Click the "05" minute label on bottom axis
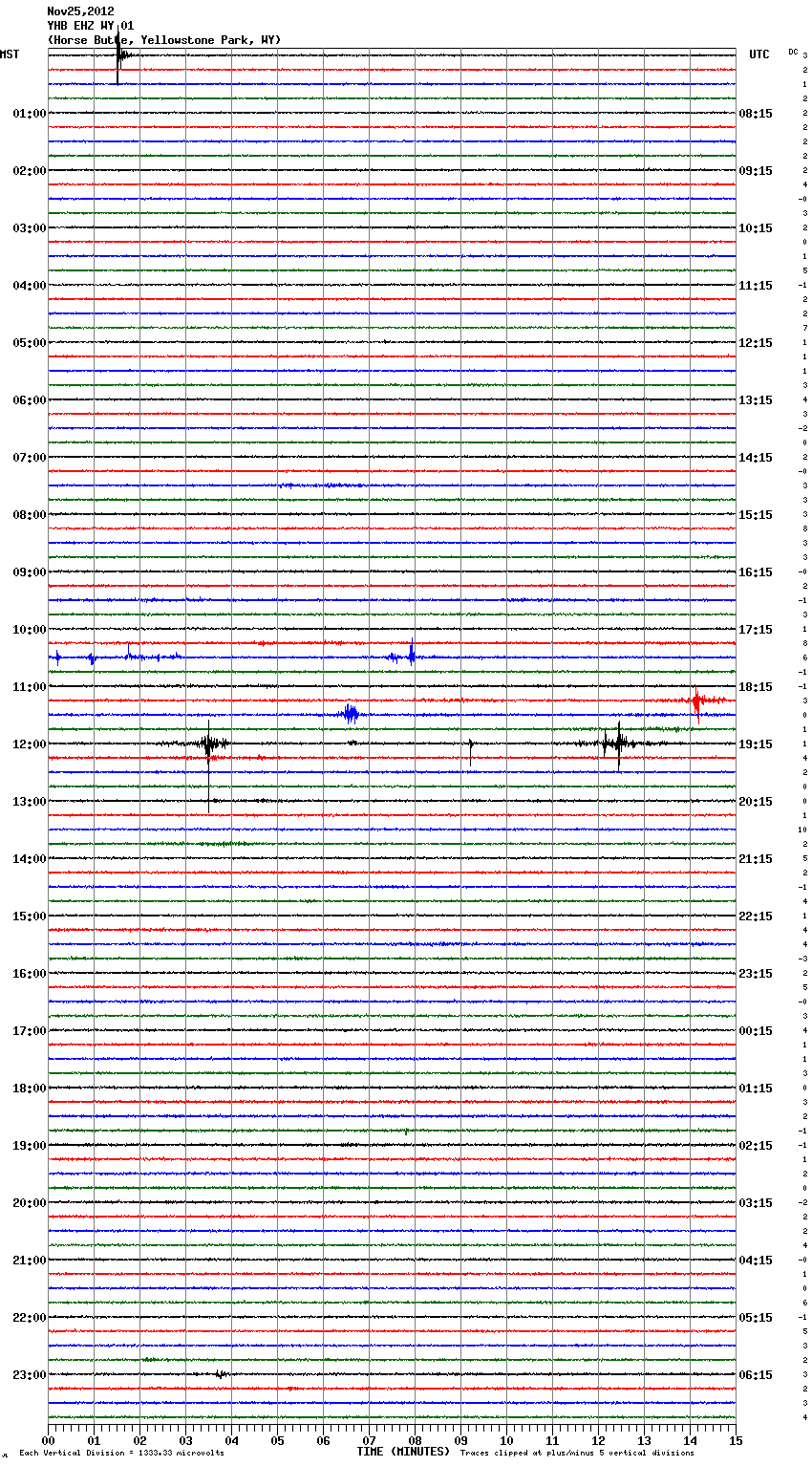 coord(277,1440)
